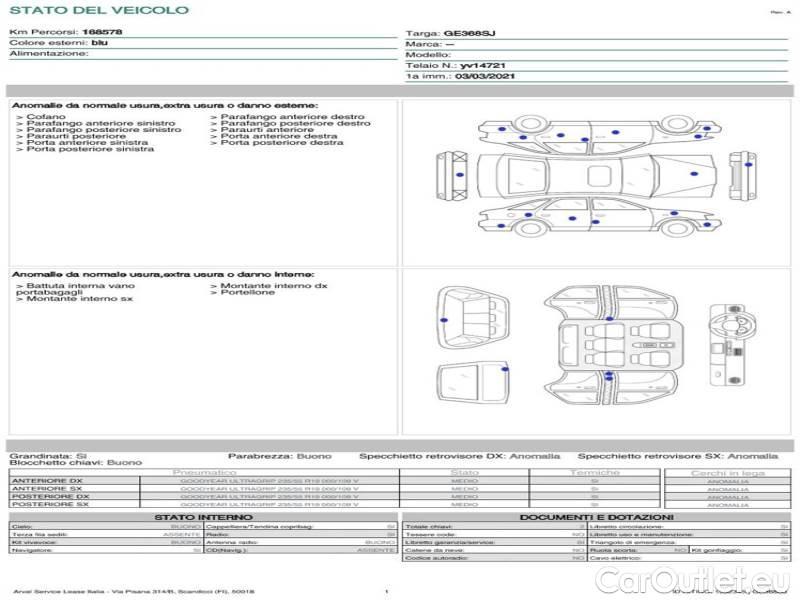Click the 'Termiche' column header
The height and width of the screenshot is (600, 800).
point(594,472)
